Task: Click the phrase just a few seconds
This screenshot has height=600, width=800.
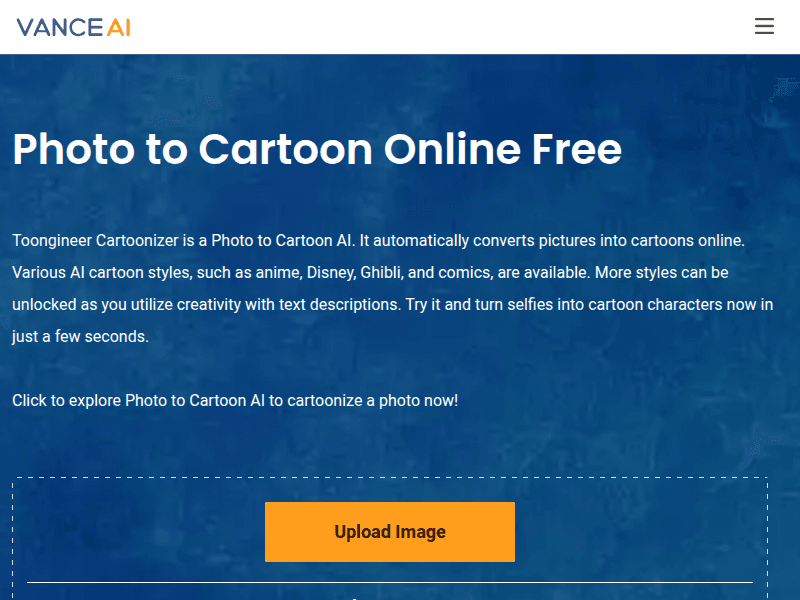Action: coord(80,337)
